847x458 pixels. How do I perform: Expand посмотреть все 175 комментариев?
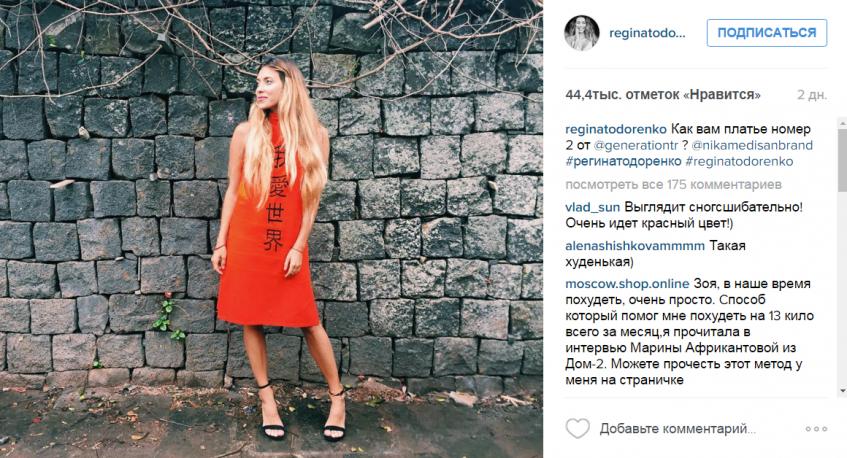click(673, 185)
